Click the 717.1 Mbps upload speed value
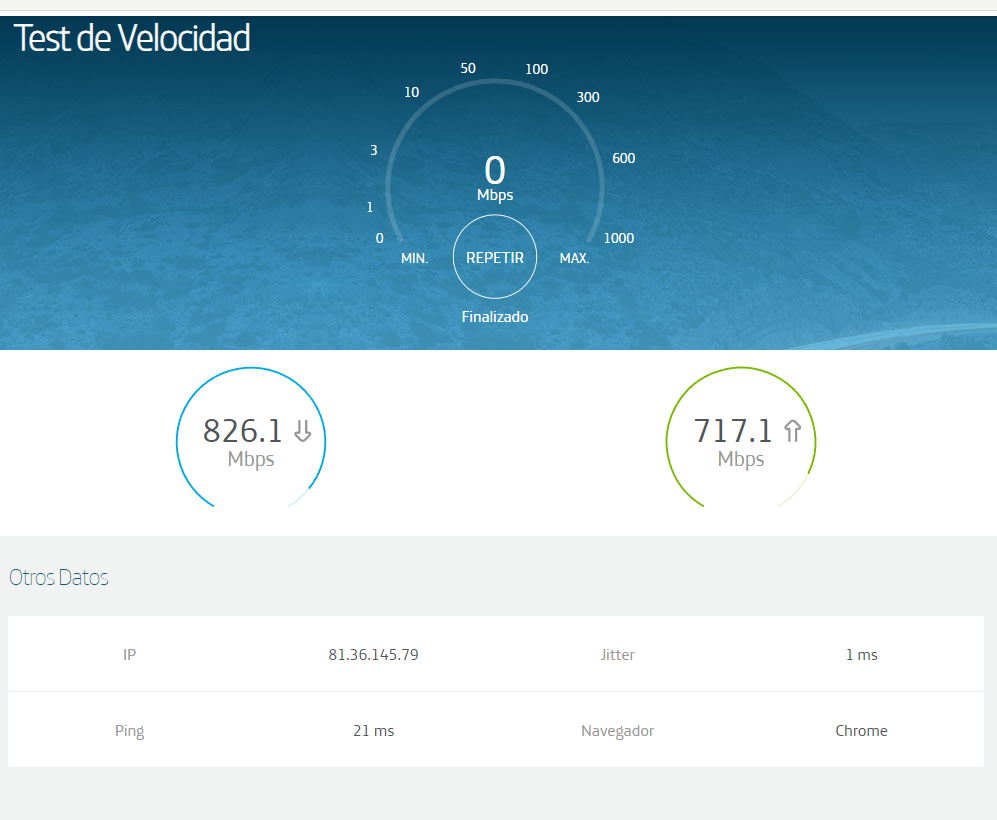Image resolution: width=997 pixels, height=820 pixels. [733, 431]
